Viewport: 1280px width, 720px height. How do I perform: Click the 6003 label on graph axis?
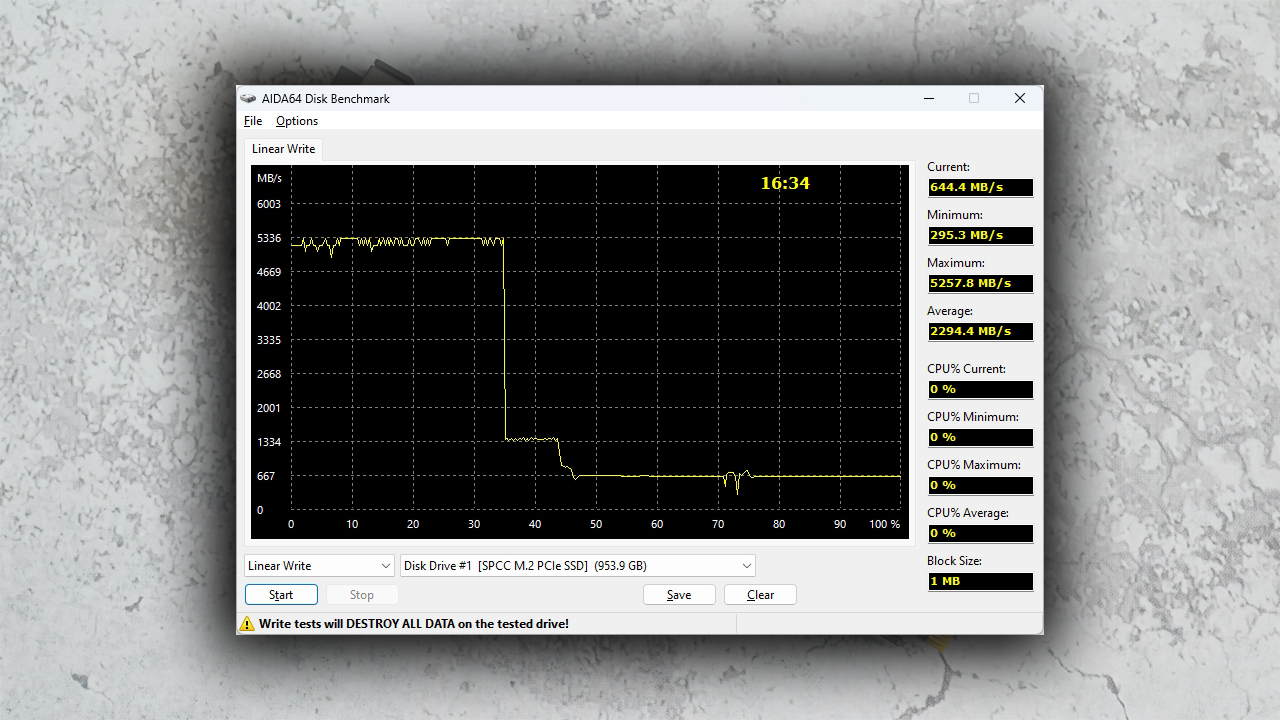tap(269, 204)
